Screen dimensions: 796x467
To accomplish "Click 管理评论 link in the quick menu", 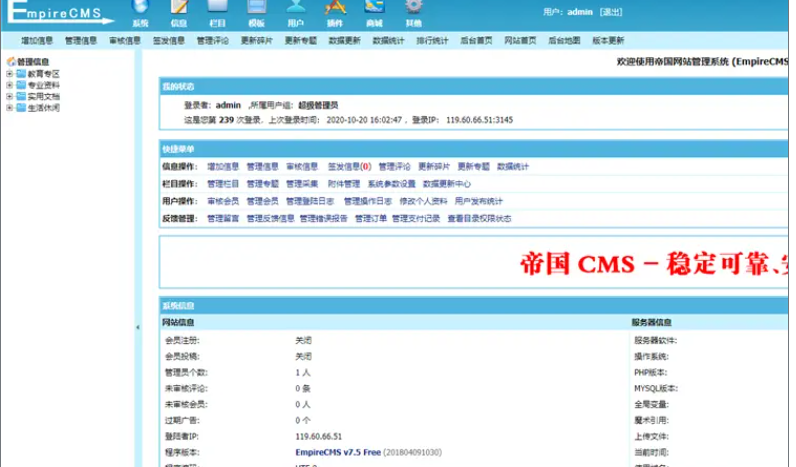I will [394, 166].
